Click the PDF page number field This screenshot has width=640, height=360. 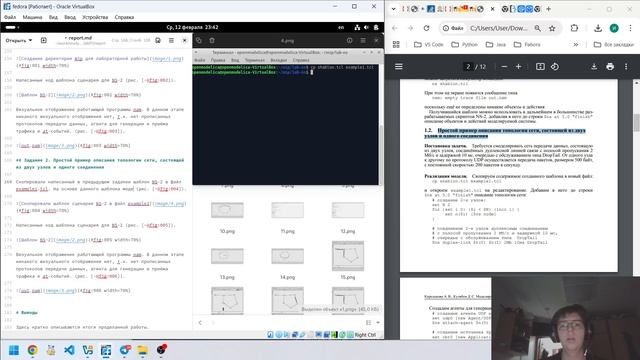(468, 67)
